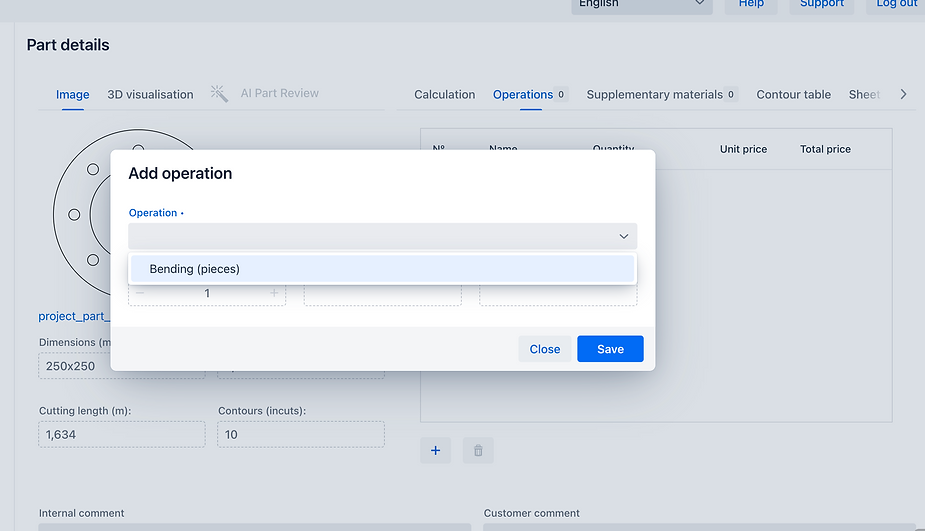Click the Support button
The height and width of the screenshot is (531, 925).
822,5
